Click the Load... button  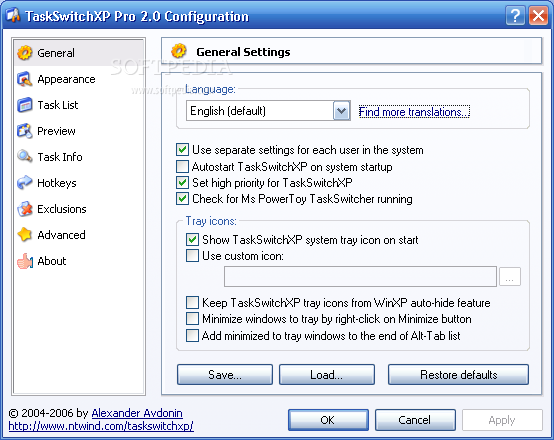click(x=326, y=375)
